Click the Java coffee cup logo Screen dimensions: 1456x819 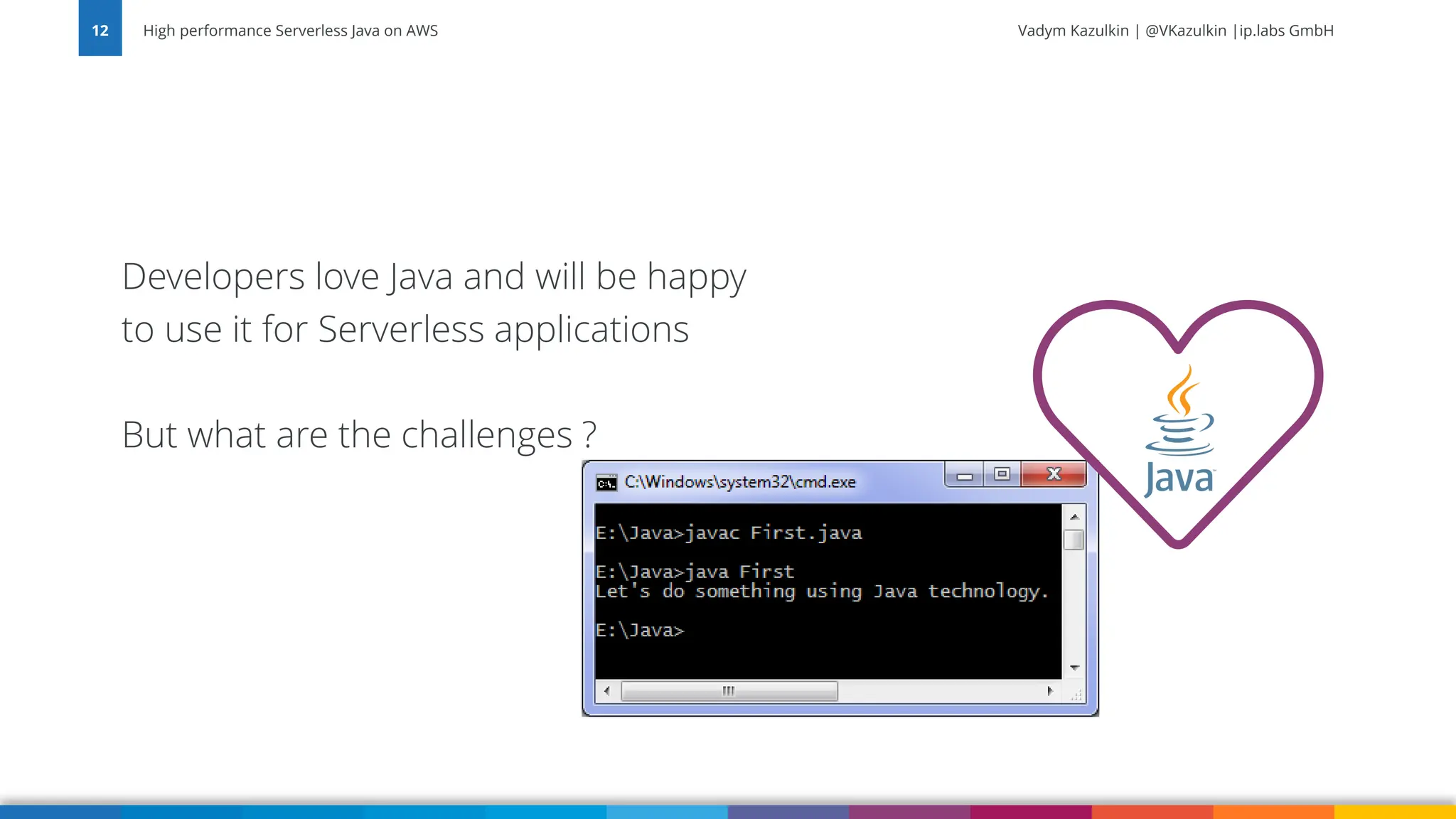click(x=1179, y=432)
